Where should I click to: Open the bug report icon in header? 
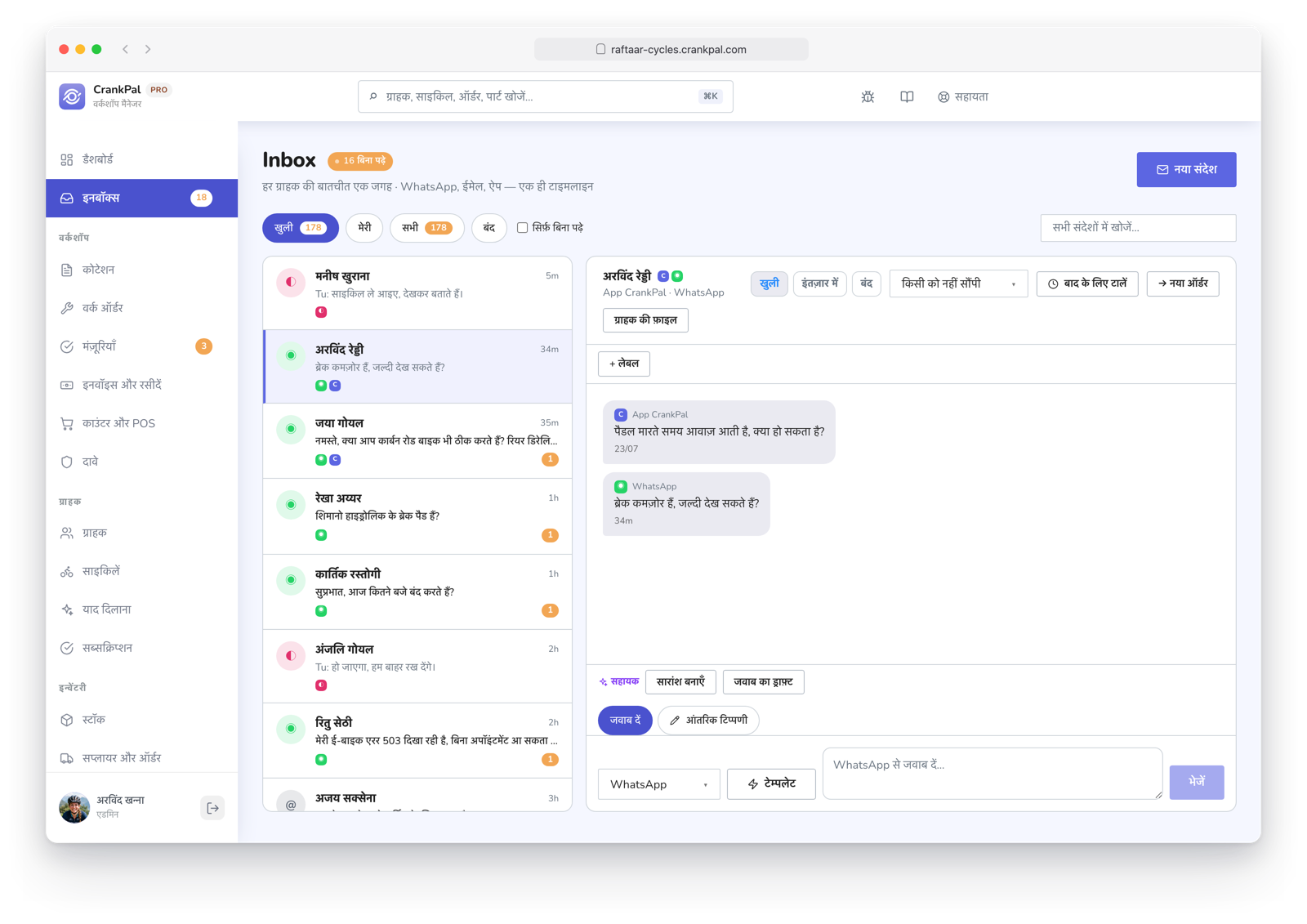(x=868, y=96)
